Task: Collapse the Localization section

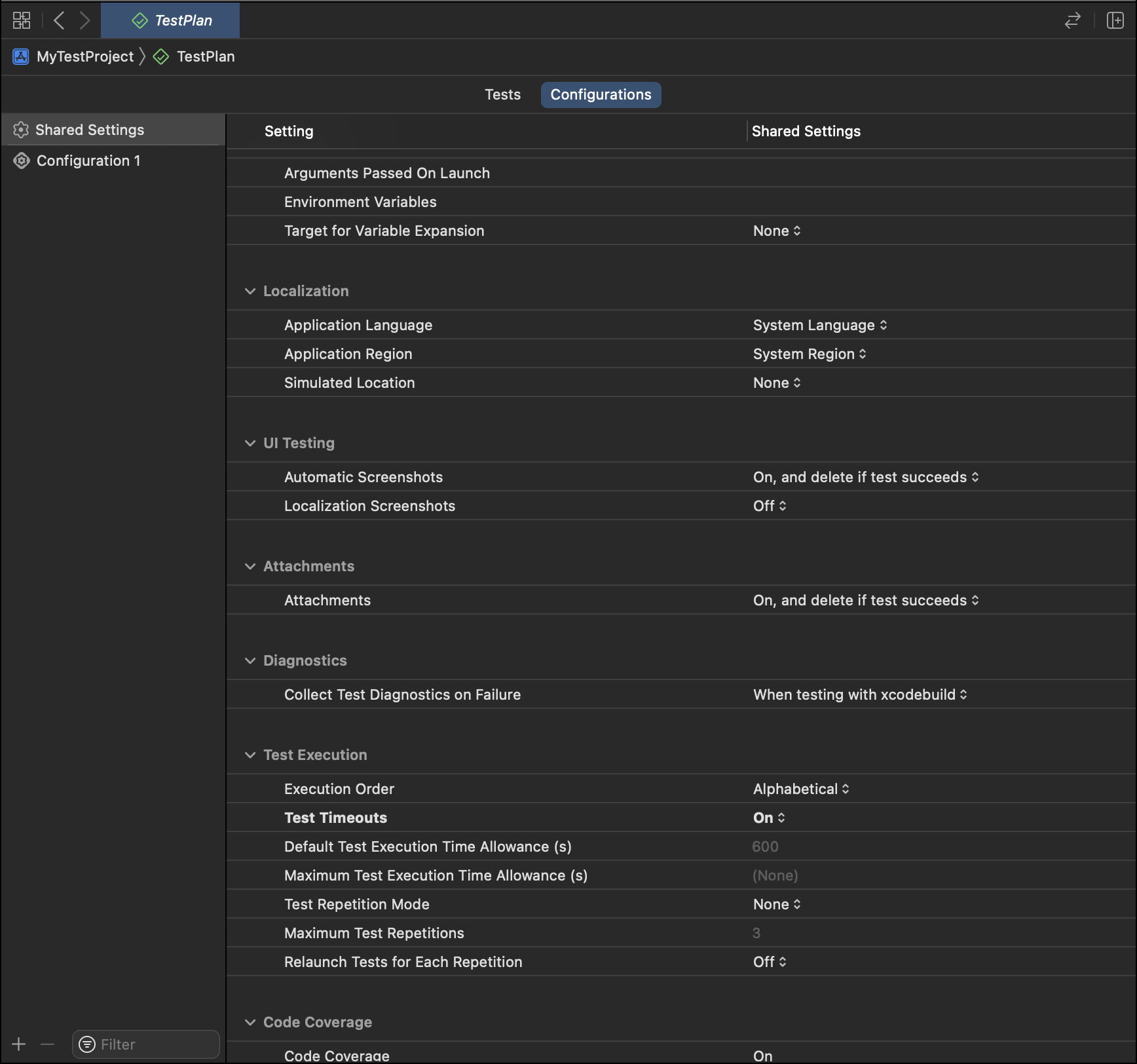Action: point(250,292)
